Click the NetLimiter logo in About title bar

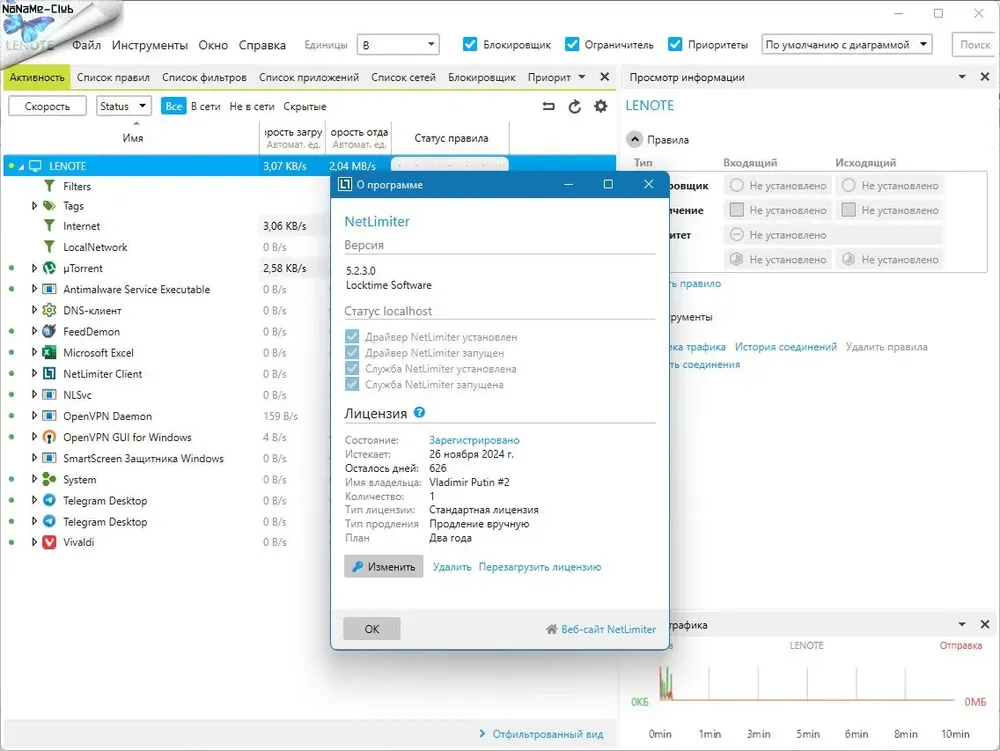pyautogui.click(x=345, y=185)
